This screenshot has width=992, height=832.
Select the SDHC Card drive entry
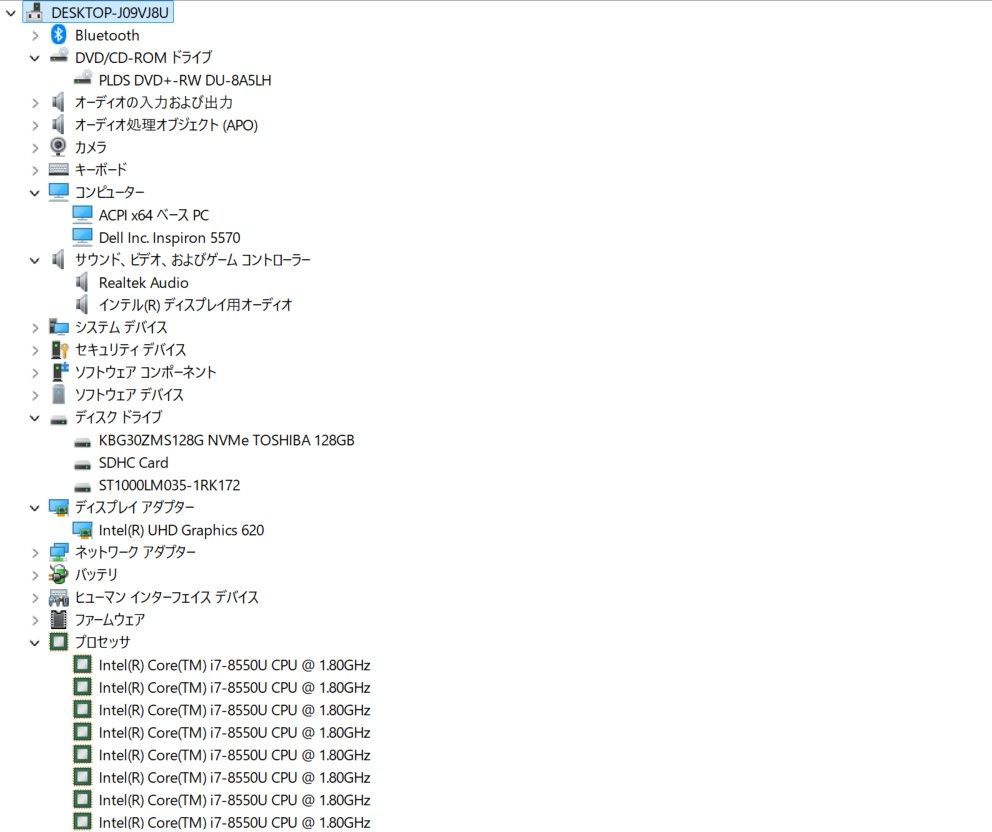pos(134,462)
